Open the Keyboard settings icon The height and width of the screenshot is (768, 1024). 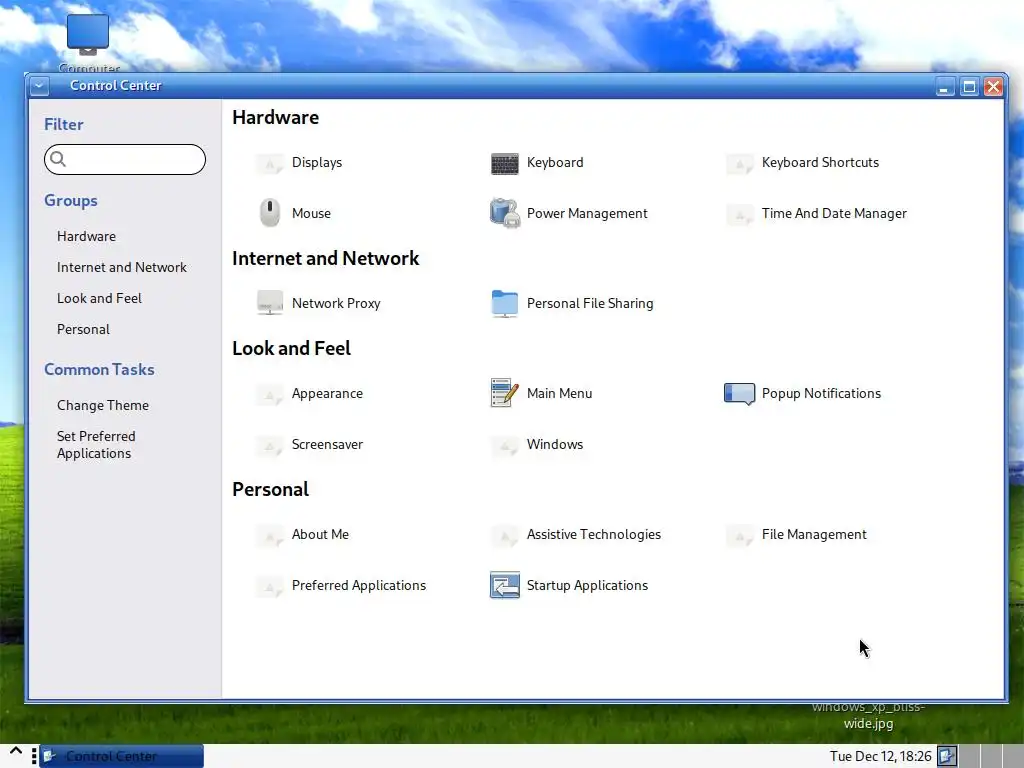504,163
